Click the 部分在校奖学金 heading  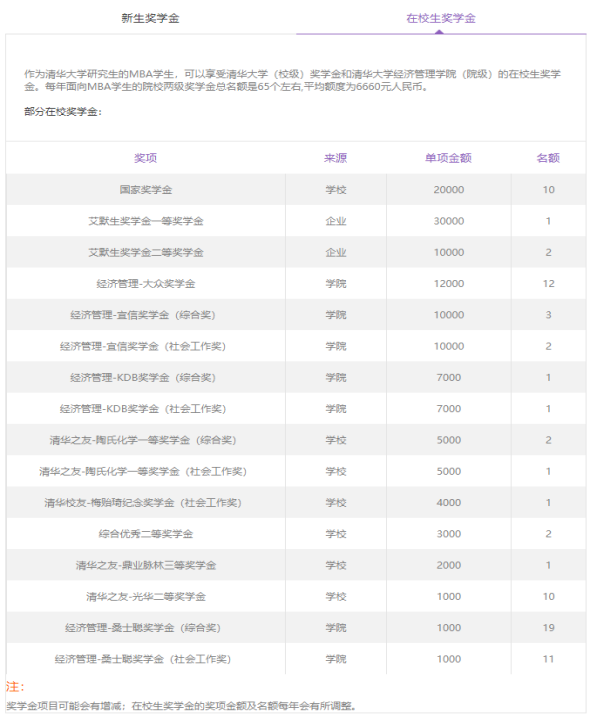click(63, 111)
